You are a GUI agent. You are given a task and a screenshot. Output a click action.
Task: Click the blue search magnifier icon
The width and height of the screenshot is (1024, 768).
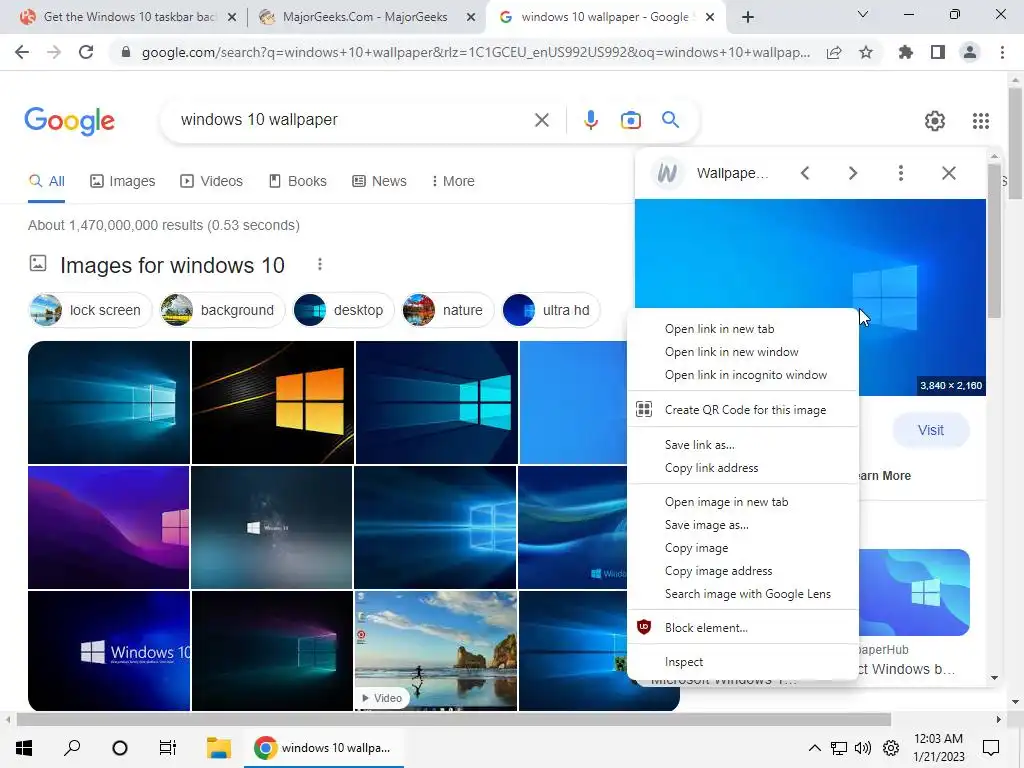670,120
